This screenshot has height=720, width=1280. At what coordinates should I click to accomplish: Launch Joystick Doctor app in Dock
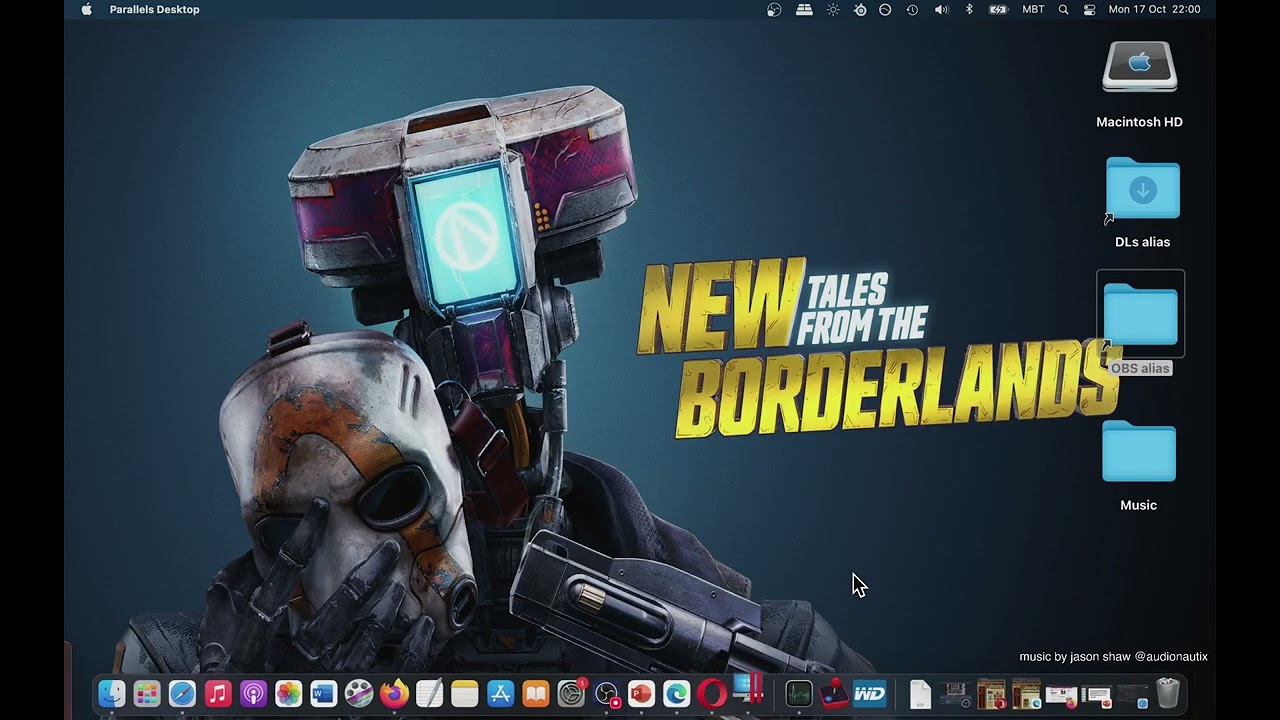point(834,693)
